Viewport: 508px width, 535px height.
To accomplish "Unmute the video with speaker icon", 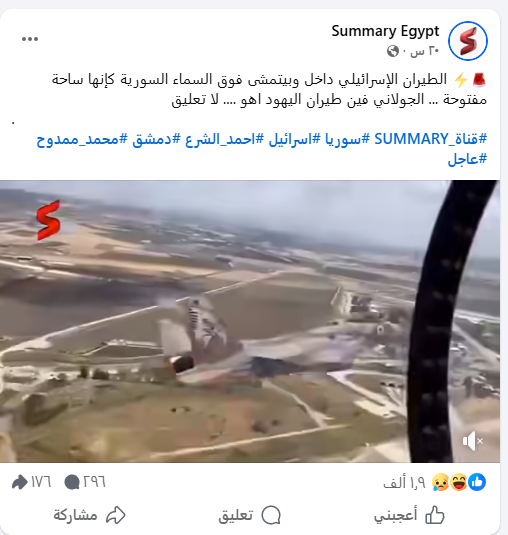I will (x=473, y=441).
